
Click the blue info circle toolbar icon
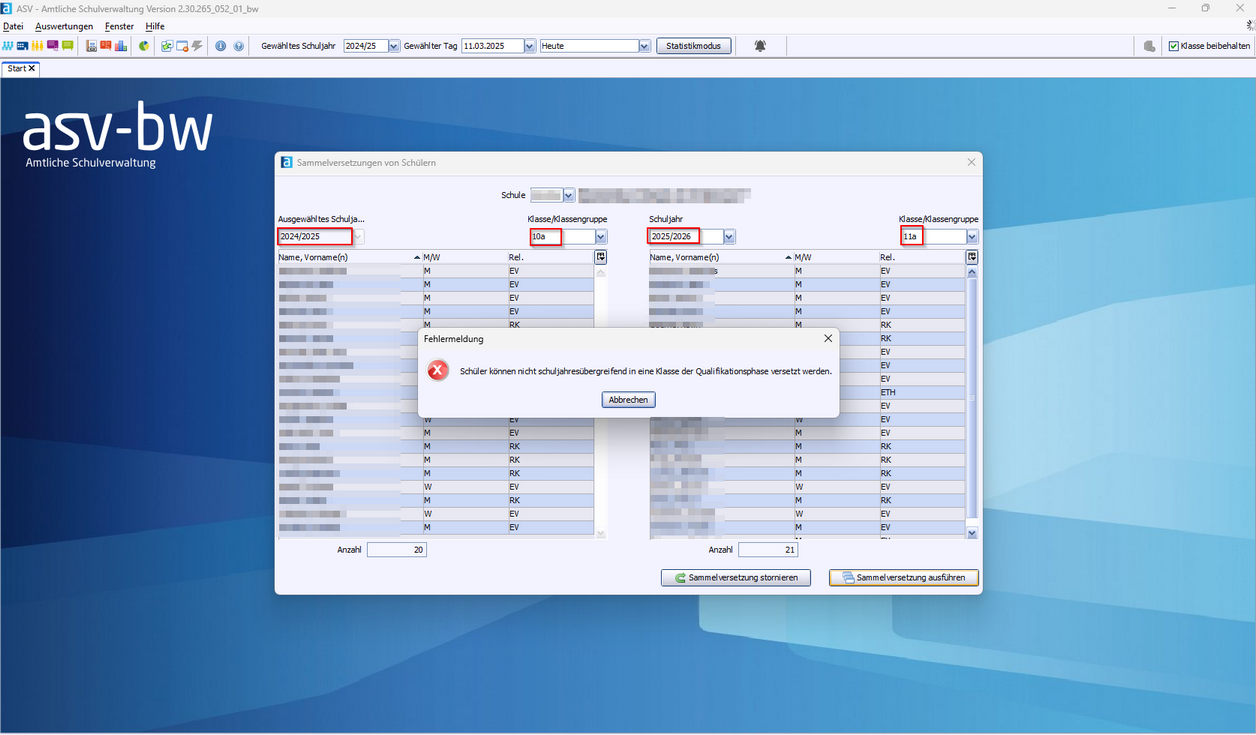[221, 46]
